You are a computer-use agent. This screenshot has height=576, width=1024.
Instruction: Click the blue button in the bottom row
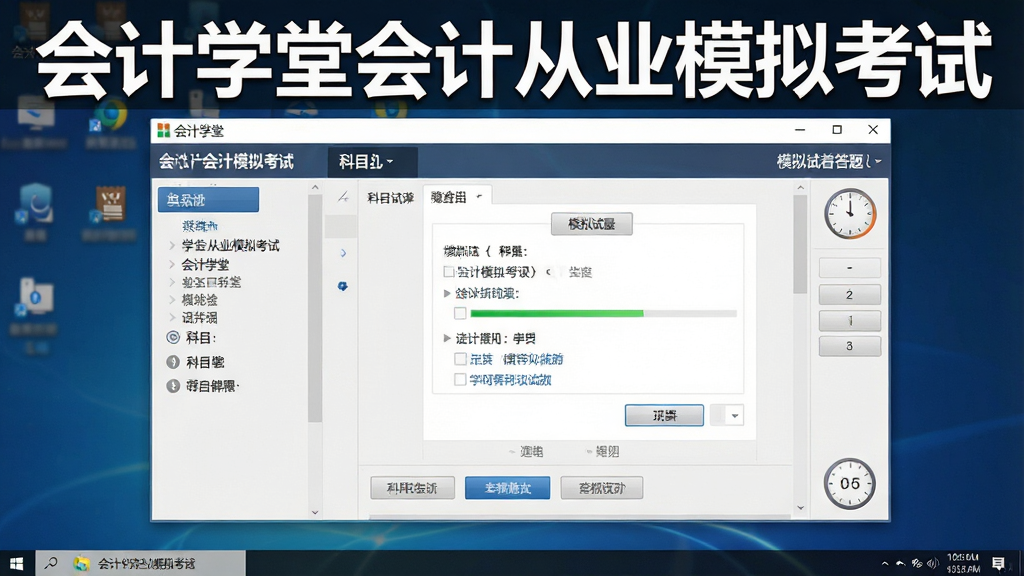(x=507, y=488)
